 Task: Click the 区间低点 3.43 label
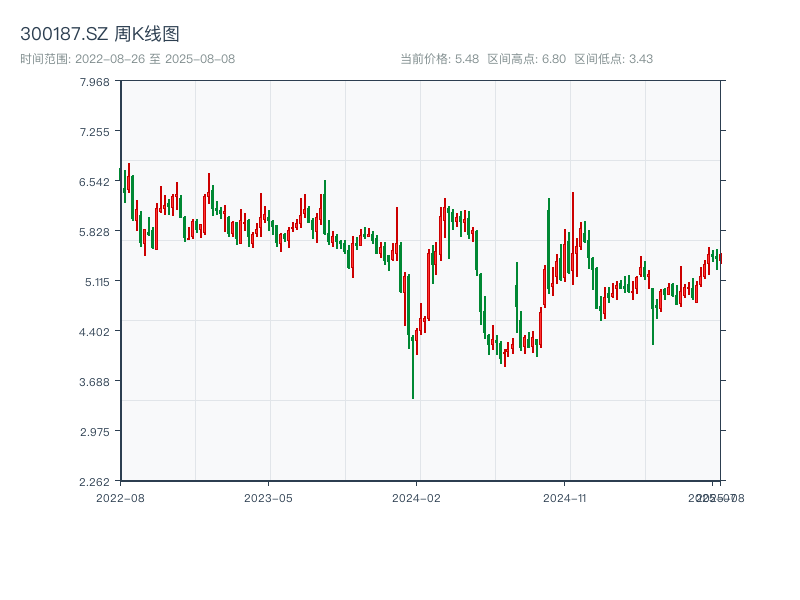[x=613, y=59]
